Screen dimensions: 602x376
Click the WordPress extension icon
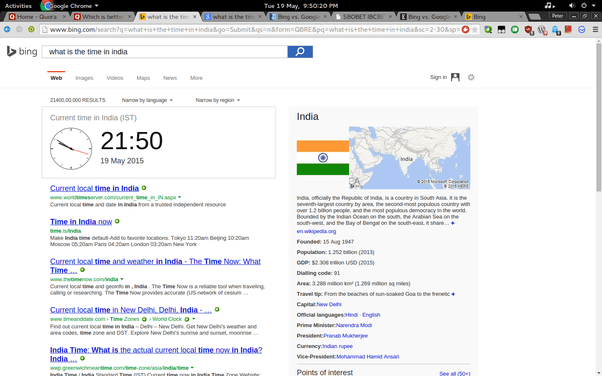(542, 30)
